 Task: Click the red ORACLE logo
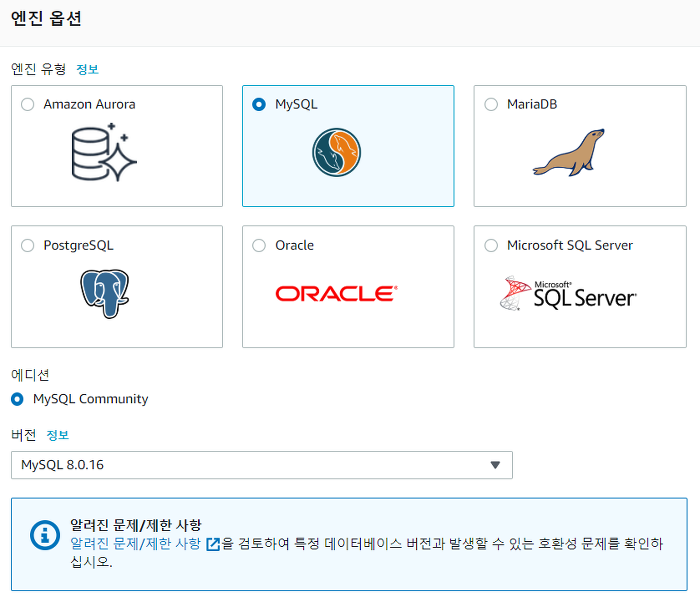click(337, 294)
